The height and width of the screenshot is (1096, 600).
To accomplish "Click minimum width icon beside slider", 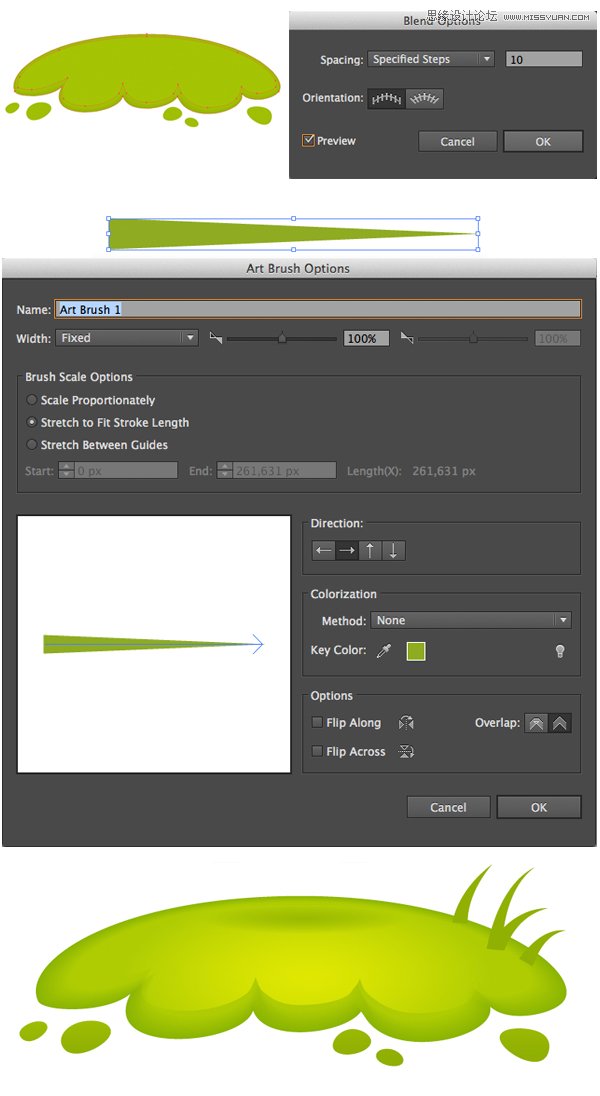I will [216, 338].
